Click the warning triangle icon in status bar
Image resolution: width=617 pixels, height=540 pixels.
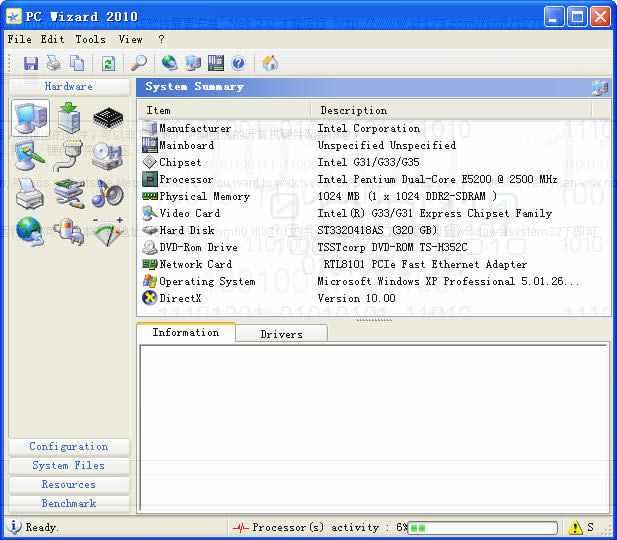[x=575, y=527]
